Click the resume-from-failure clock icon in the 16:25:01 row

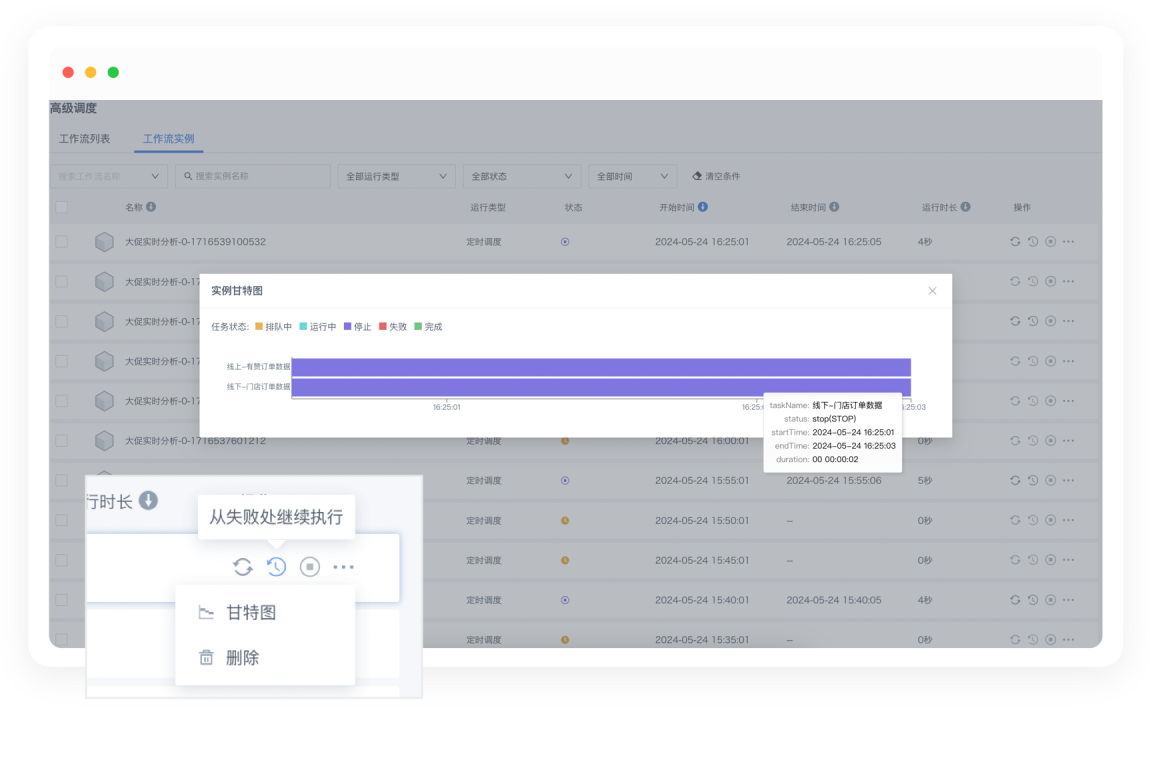[x=1033, y=241]
